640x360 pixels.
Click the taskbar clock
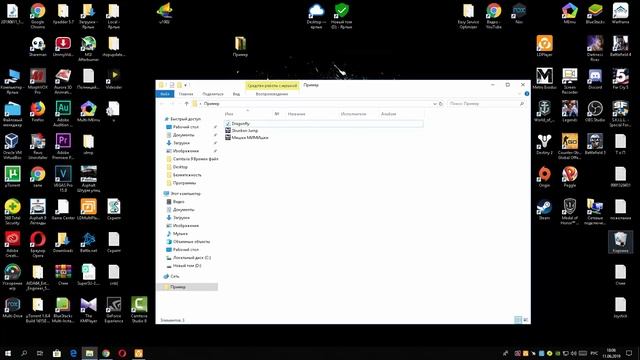click(611, 353)
